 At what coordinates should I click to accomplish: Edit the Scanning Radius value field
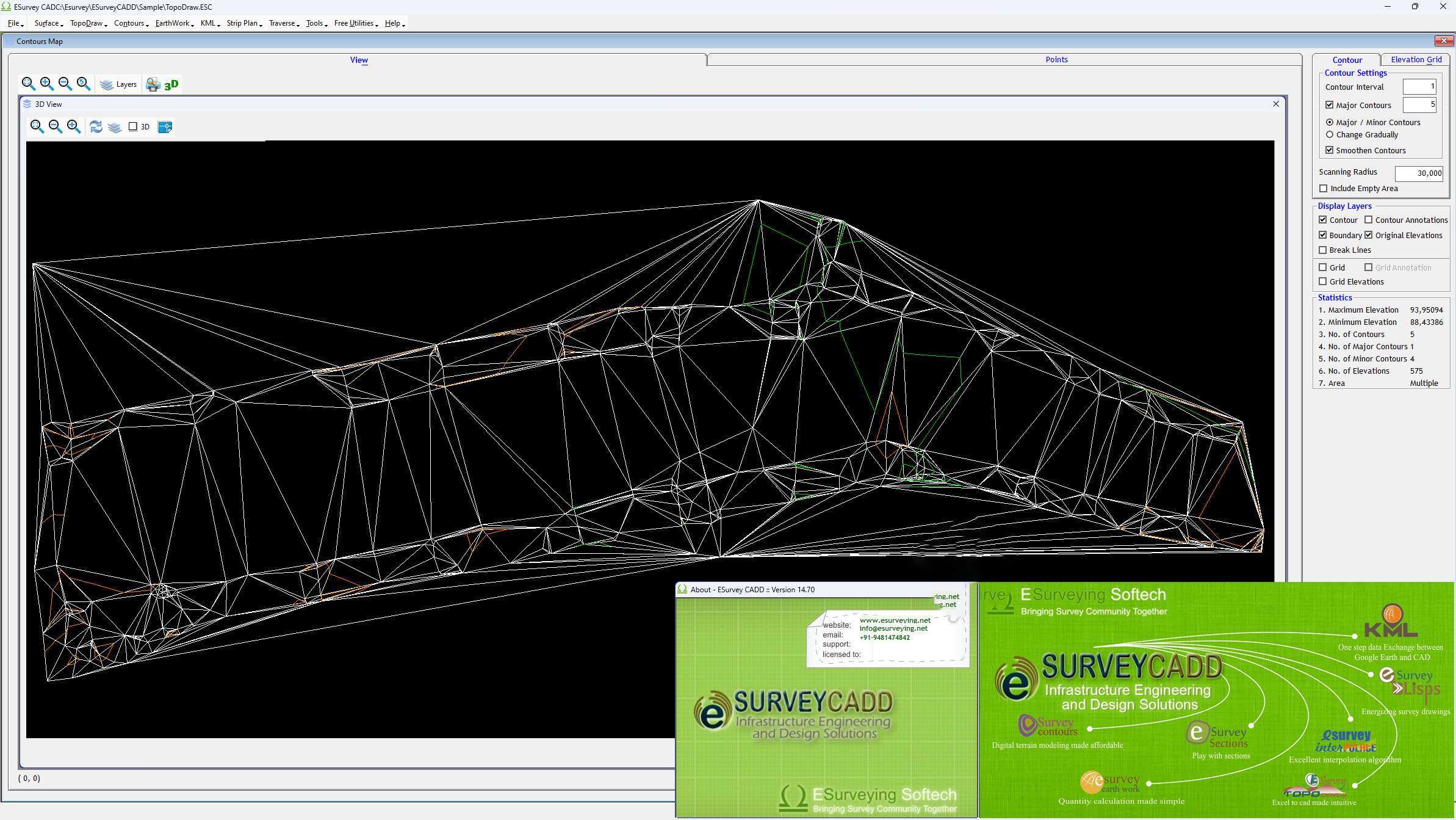click(1419, 173)
